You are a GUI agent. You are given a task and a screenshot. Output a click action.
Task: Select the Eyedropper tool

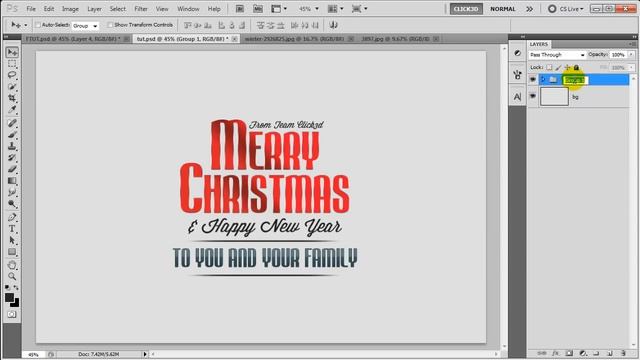point(12,109)
